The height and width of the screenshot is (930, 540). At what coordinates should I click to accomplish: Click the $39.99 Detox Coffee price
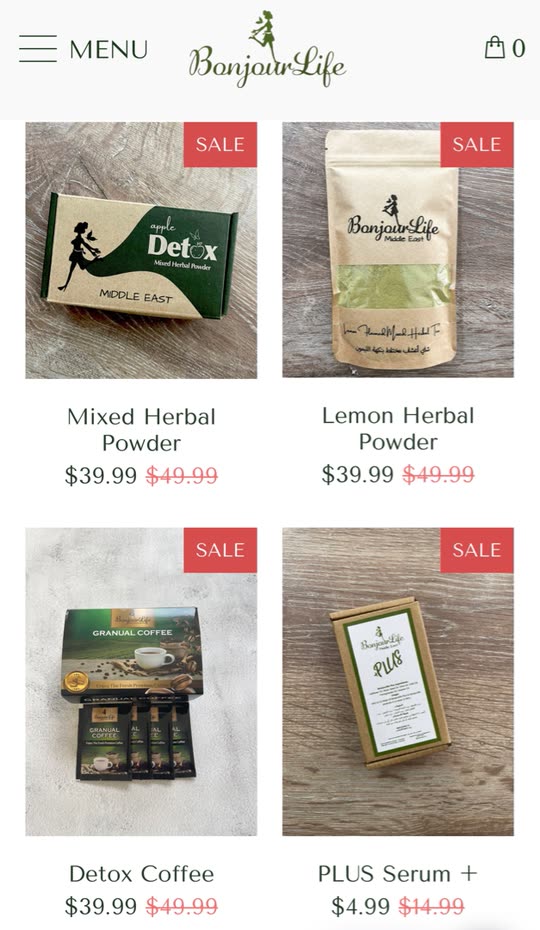tap(101, 906)
